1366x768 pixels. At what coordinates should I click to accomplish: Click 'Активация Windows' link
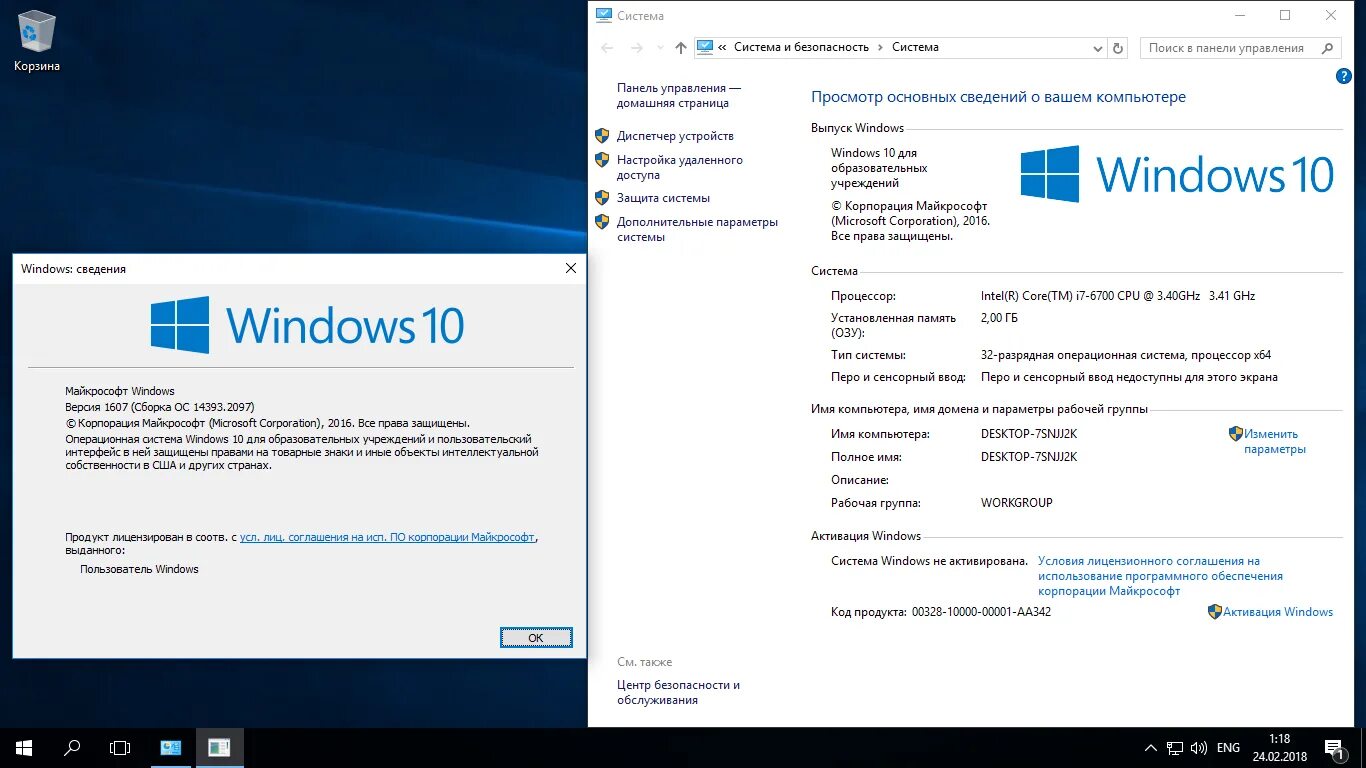click(1278, 612)
